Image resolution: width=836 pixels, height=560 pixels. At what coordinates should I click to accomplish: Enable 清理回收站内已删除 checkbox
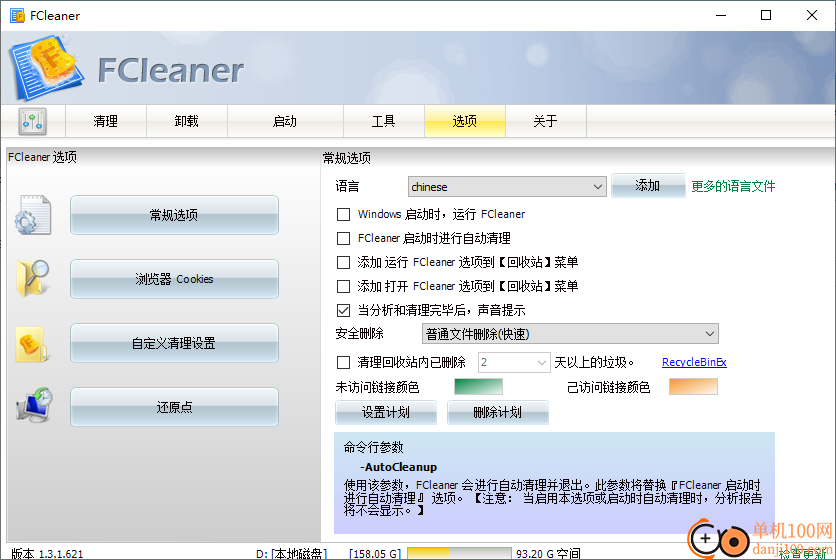[343, 363]
